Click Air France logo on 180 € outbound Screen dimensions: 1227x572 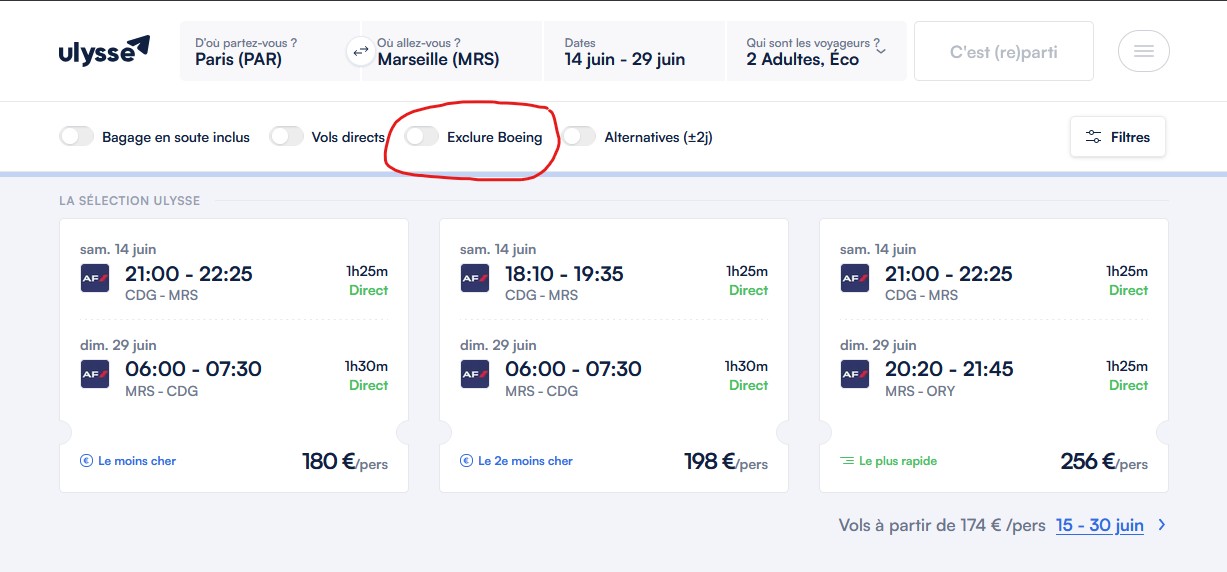tap(95, 278)
